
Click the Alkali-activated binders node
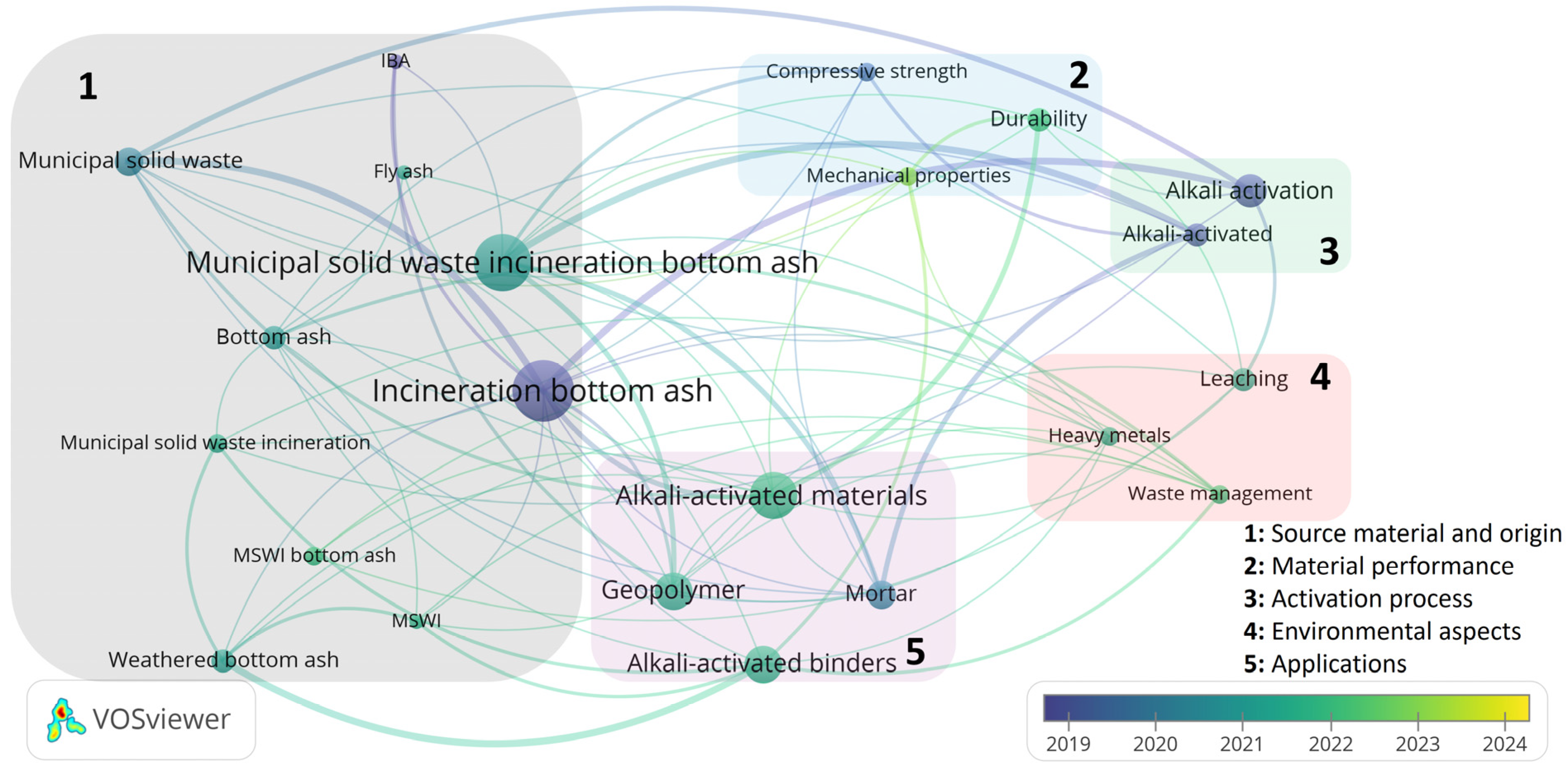pyautogui.click(x=763, y=664)
